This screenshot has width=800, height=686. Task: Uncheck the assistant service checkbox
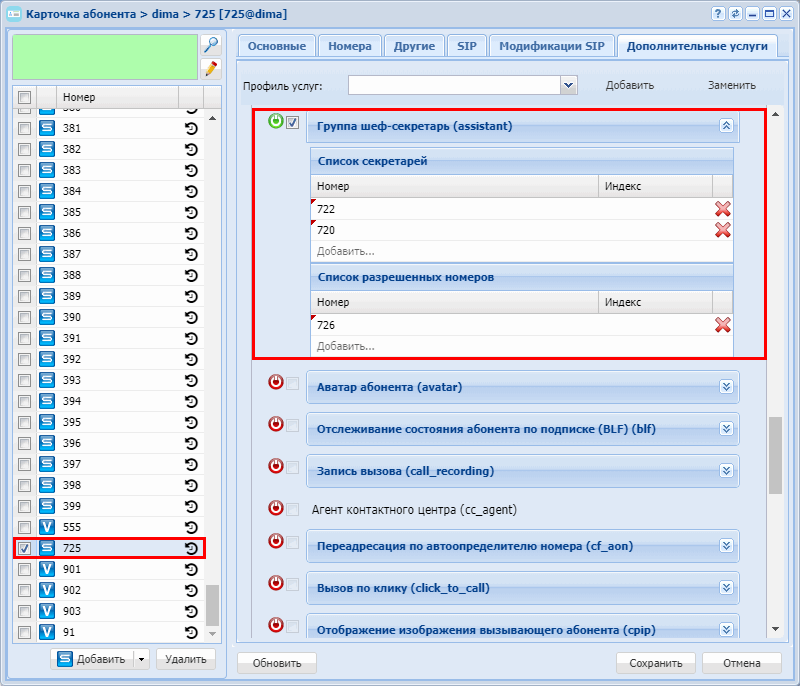tap(292, 122)
